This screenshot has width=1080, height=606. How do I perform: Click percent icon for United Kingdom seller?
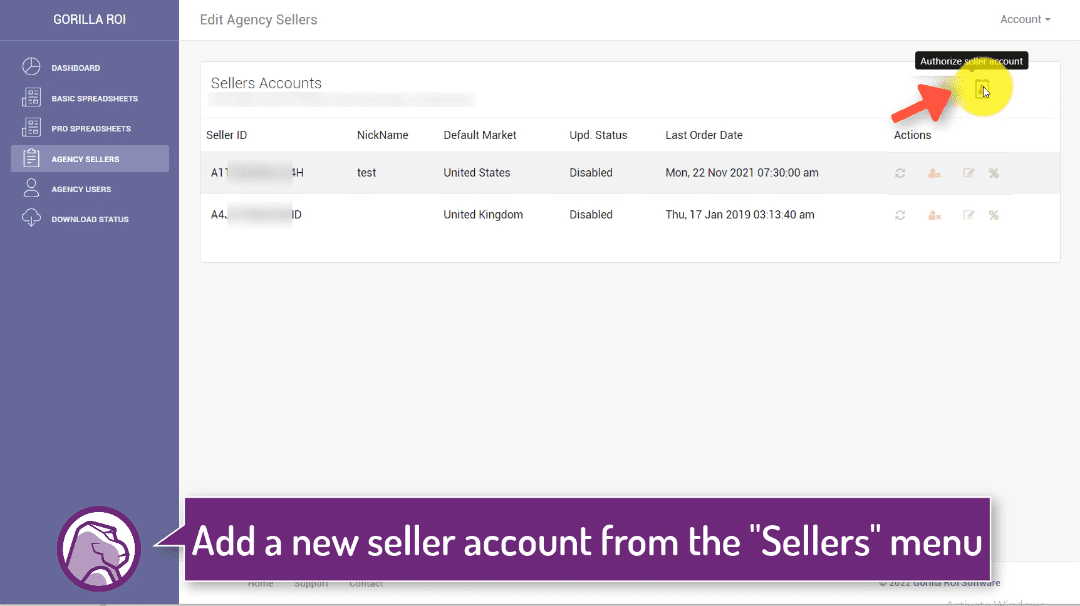pos(993,215)
